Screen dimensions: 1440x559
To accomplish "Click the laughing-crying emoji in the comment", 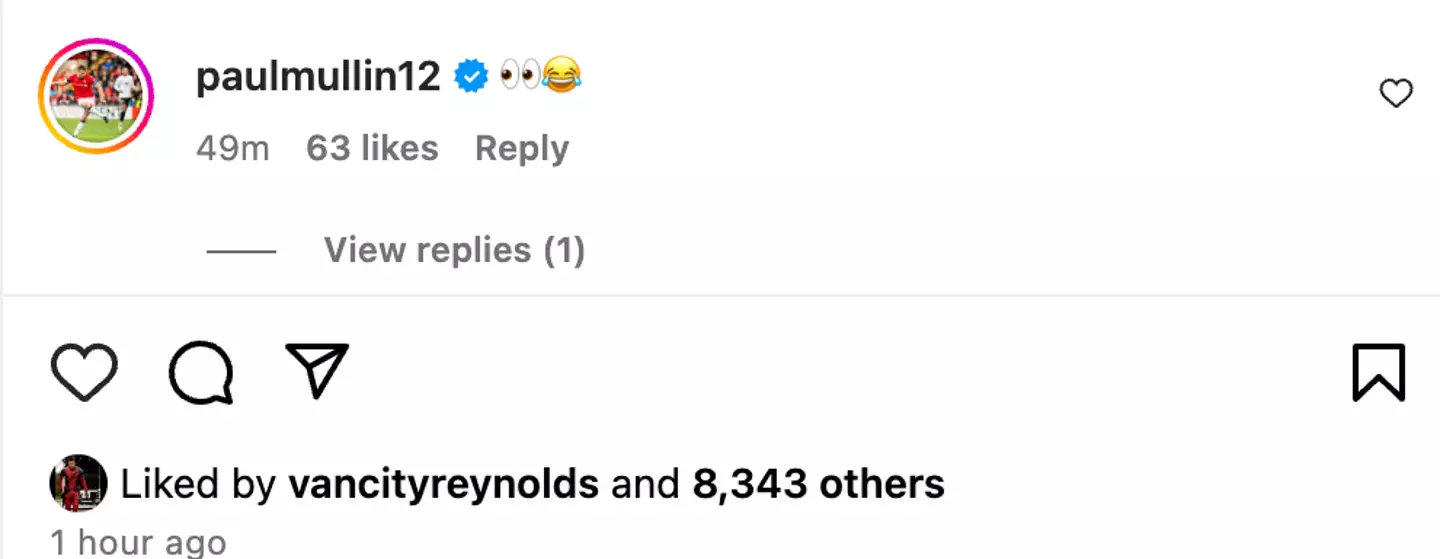I will pyautogui.click(x=562, y=76).
